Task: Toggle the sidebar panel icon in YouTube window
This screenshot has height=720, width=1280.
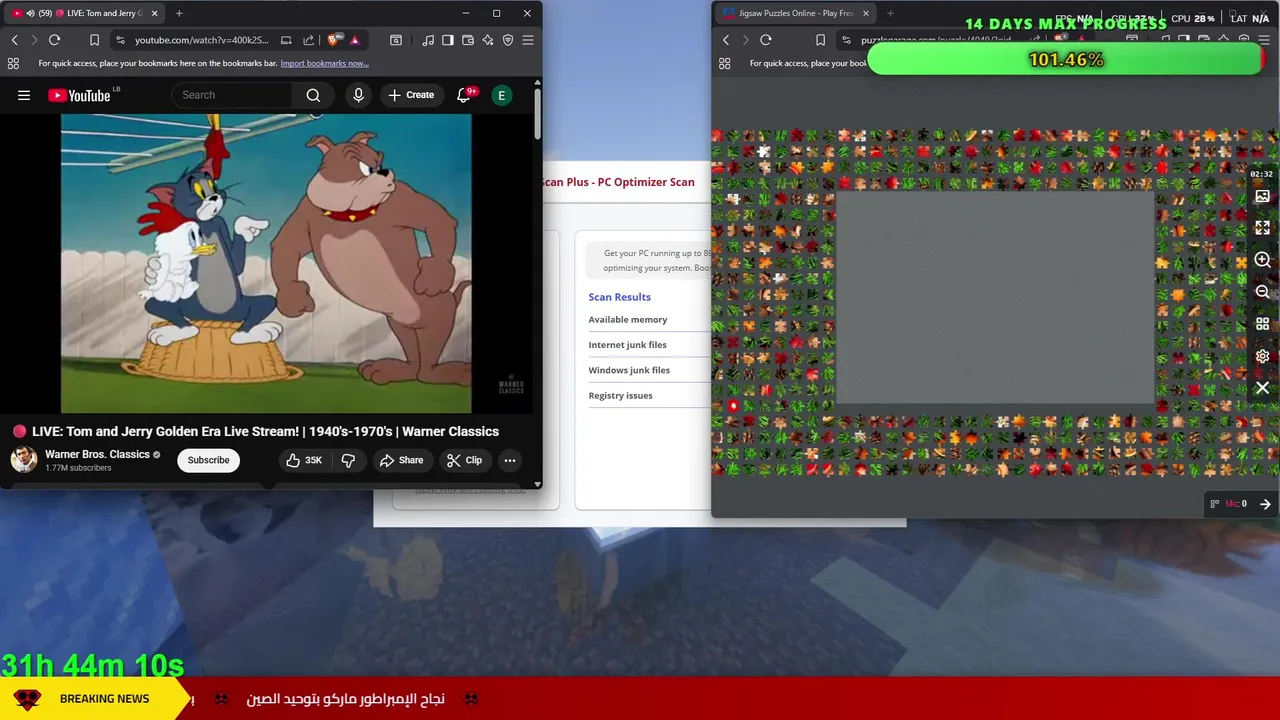Action: tap(447, 40)
